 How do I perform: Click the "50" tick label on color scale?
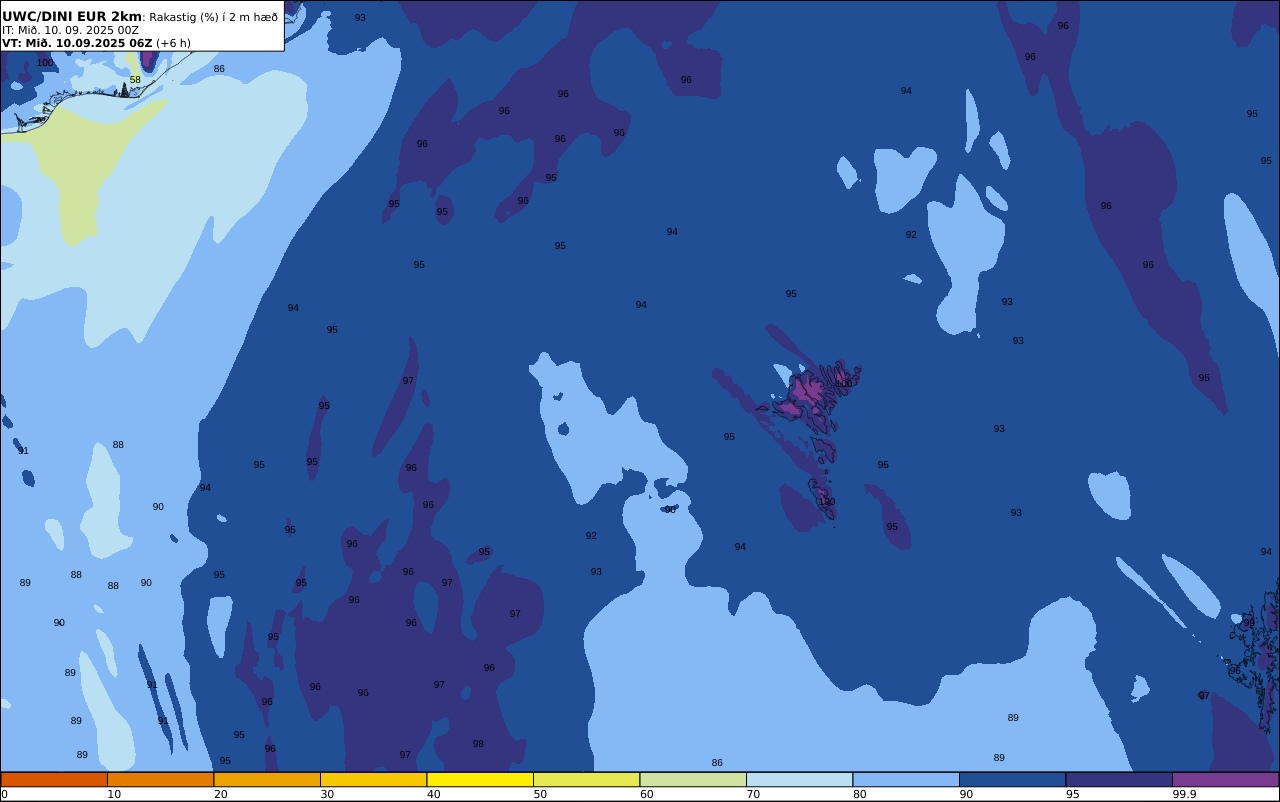coord(540,794)
